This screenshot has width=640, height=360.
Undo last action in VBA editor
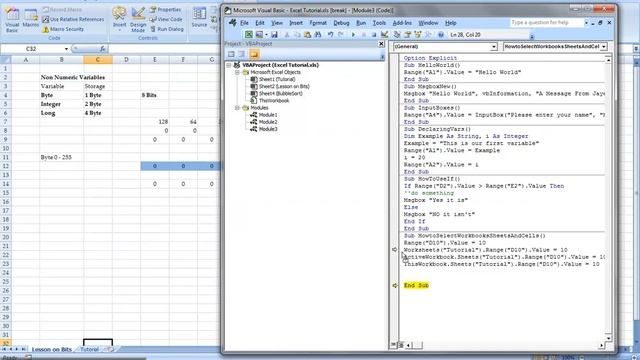pyautogui.click(x=330, y=35)
